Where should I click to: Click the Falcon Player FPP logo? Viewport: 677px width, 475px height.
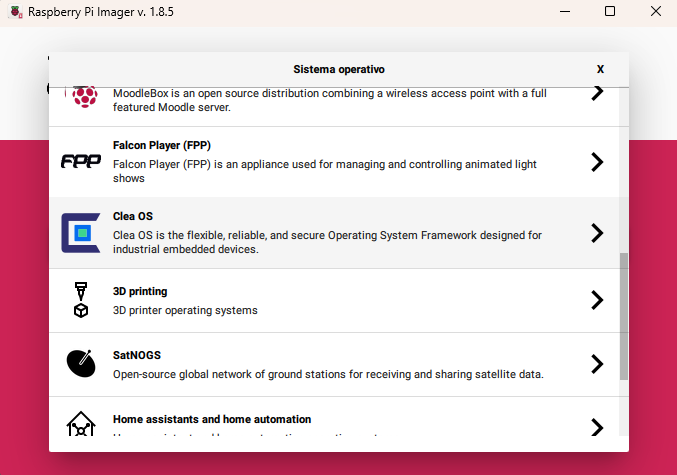81,162
